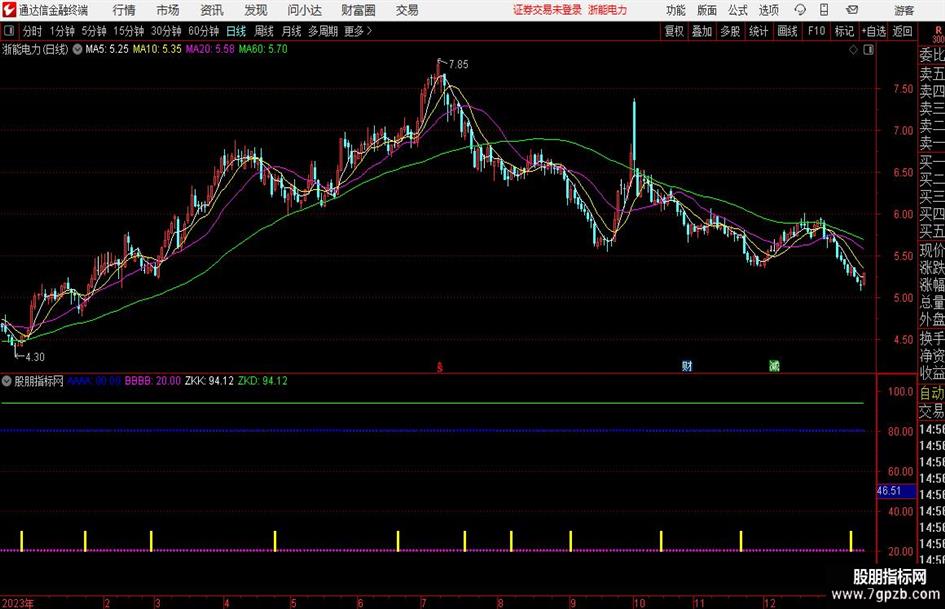
Task: Switch to the 60分钟 chart period
Action: click(203, 31)
